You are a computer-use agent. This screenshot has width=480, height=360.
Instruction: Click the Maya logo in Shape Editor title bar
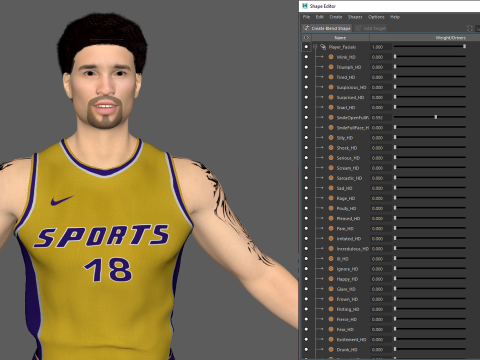point(305,6)
